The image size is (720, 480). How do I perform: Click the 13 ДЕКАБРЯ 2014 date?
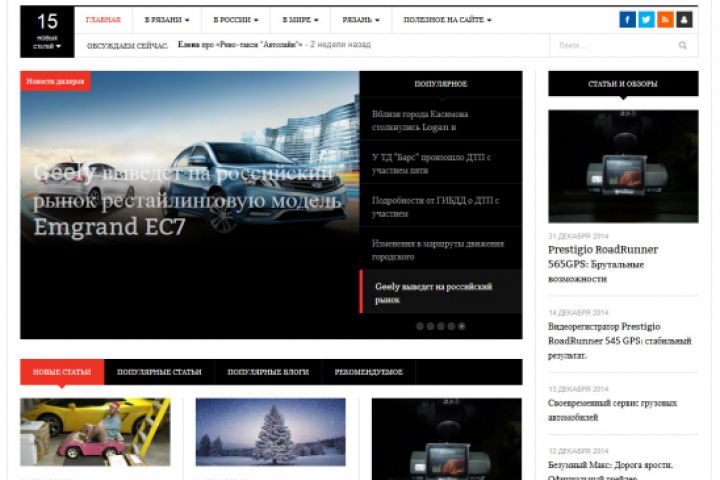(x=578, y=389)
